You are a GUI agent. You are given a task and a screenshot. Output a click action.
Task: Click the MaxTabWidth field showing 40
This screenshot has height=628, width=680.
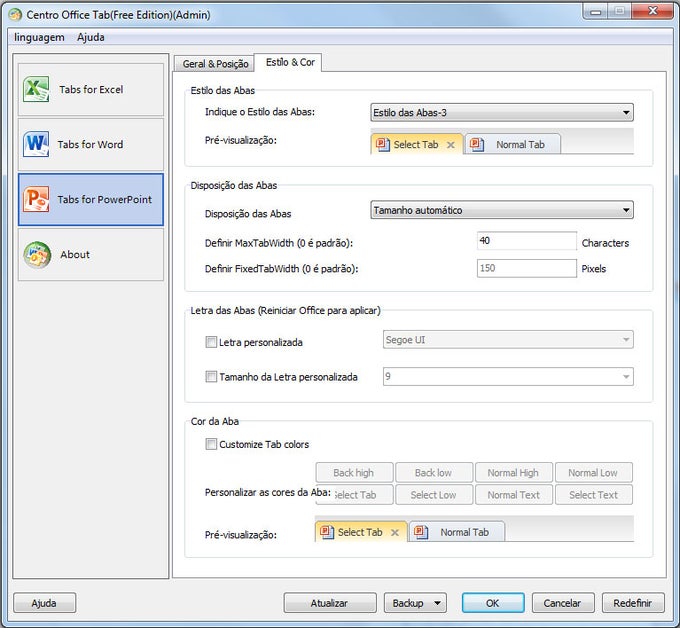click(526, 241)
